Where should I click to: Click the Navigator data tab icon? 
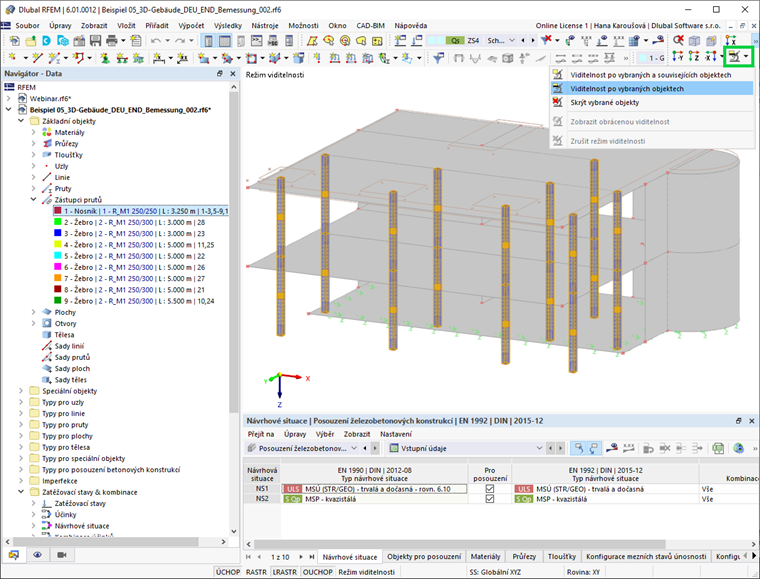[14, 555]
